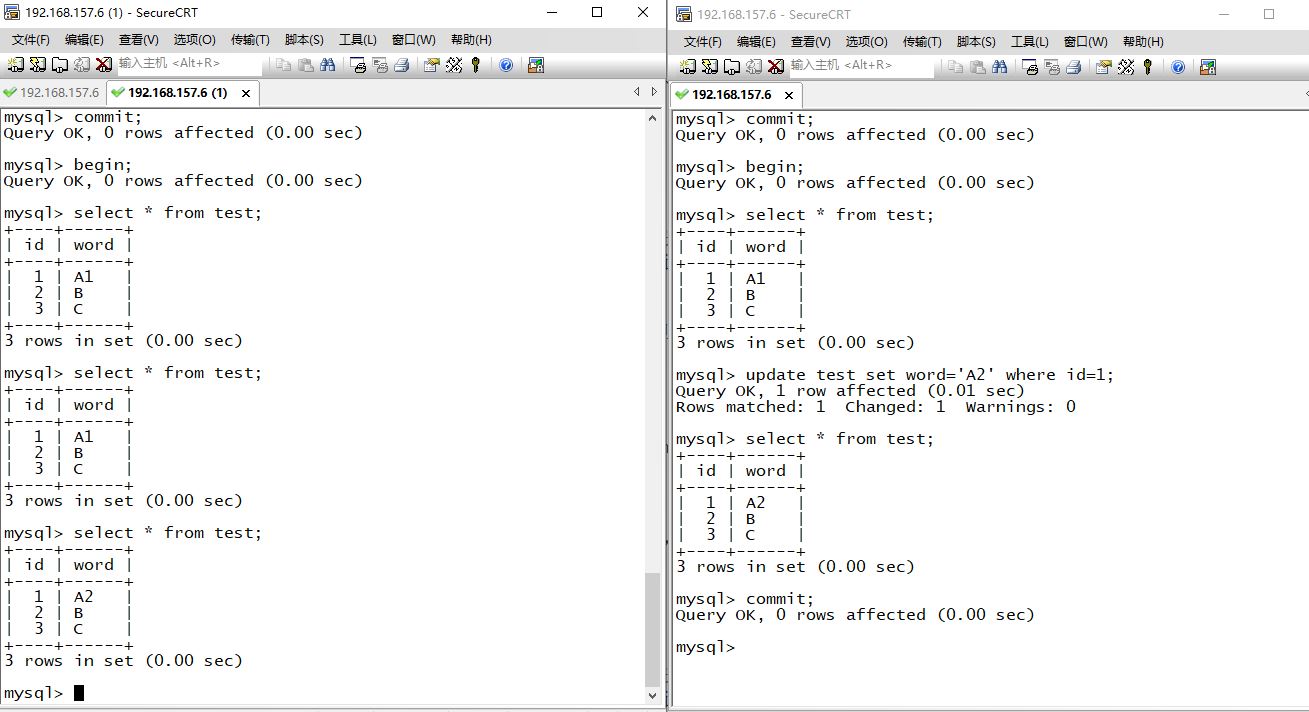This screenshot has width=1309, height=712.
Task: Click Quick Connect icon in right window toolbar
Action: (710, 66)
